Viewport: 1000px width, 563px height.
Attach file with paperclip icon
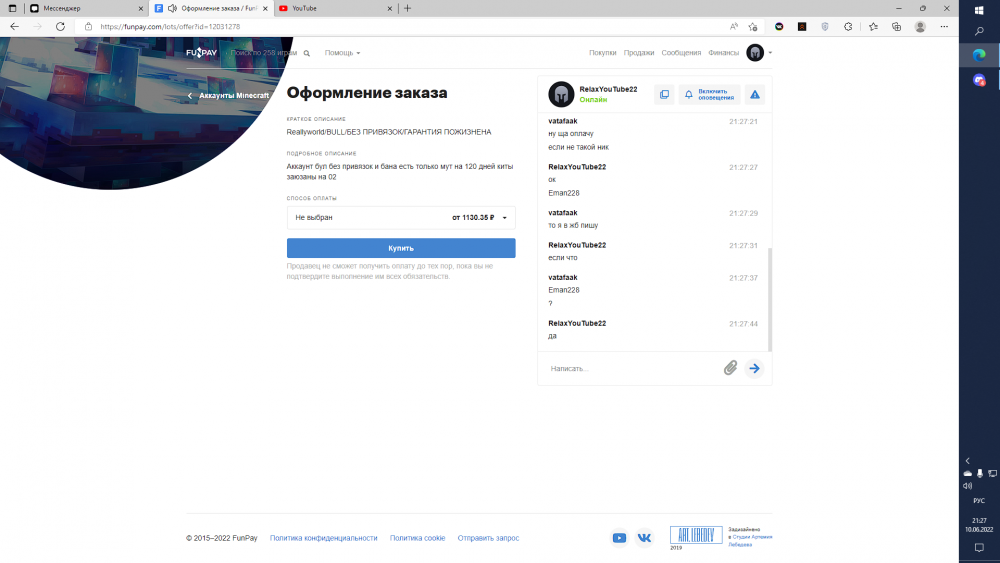[x=730, y=368]
